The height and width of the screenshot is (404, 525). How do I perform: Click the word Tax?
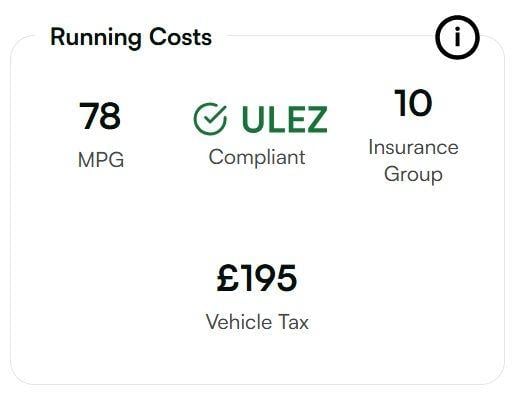point(294,322)
